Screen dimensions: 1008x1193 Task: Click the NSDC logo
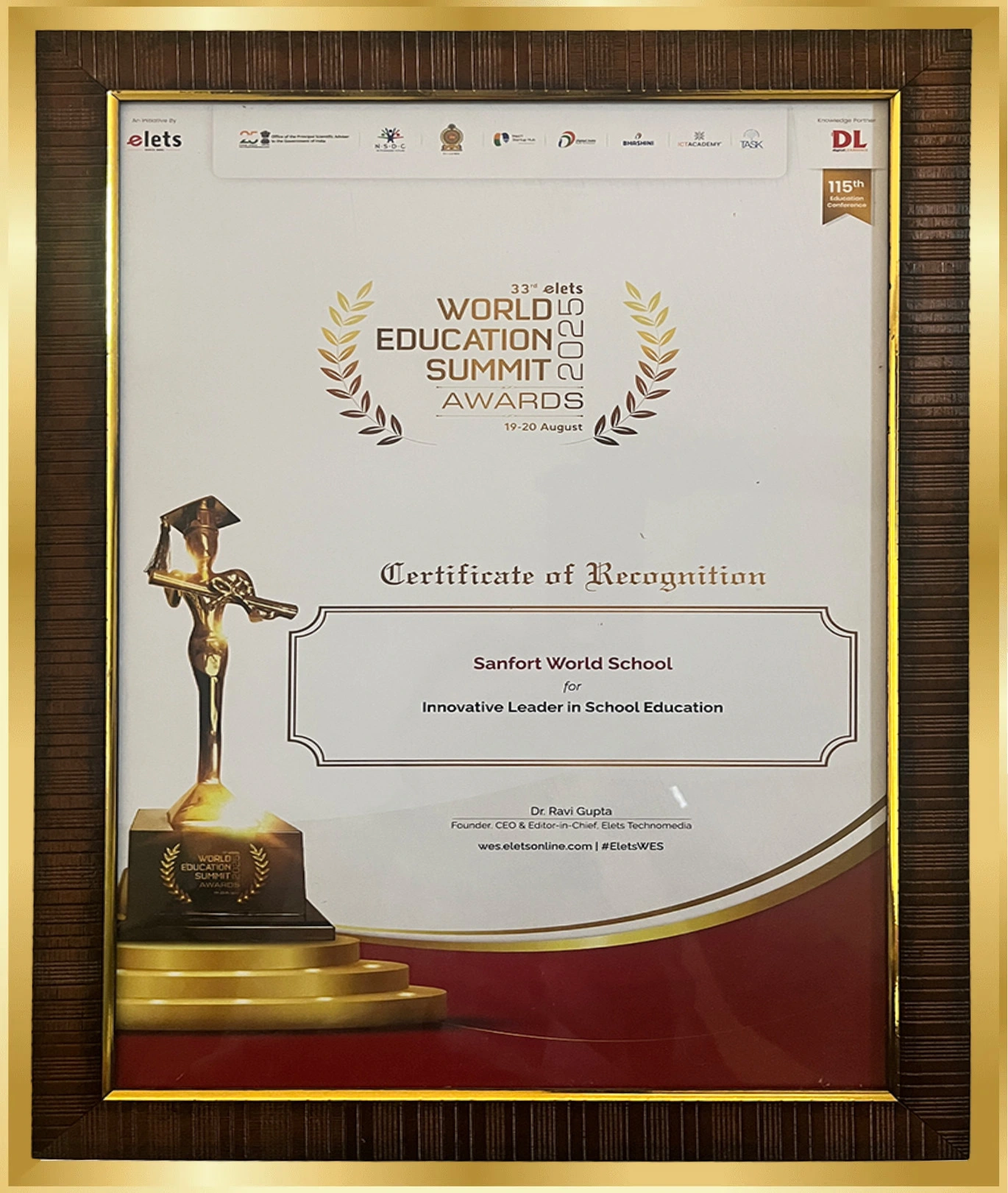[x=389, y=138]
